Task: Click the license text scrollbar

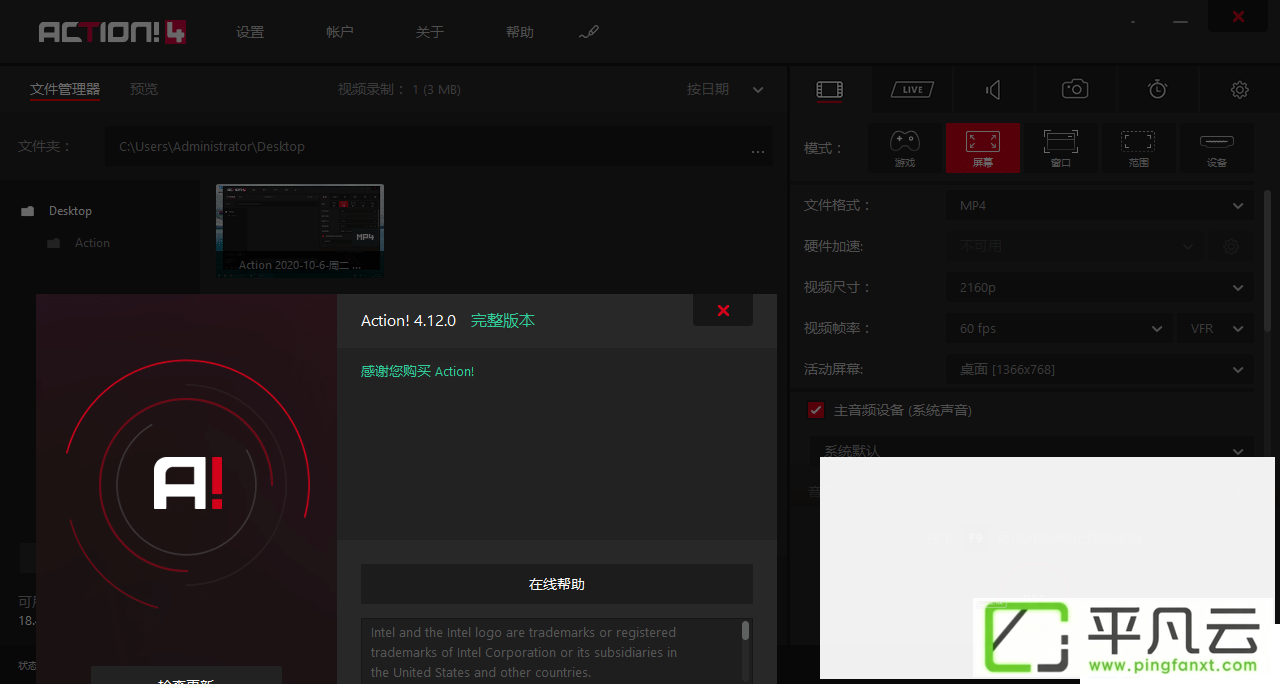Action: [745, 631]
